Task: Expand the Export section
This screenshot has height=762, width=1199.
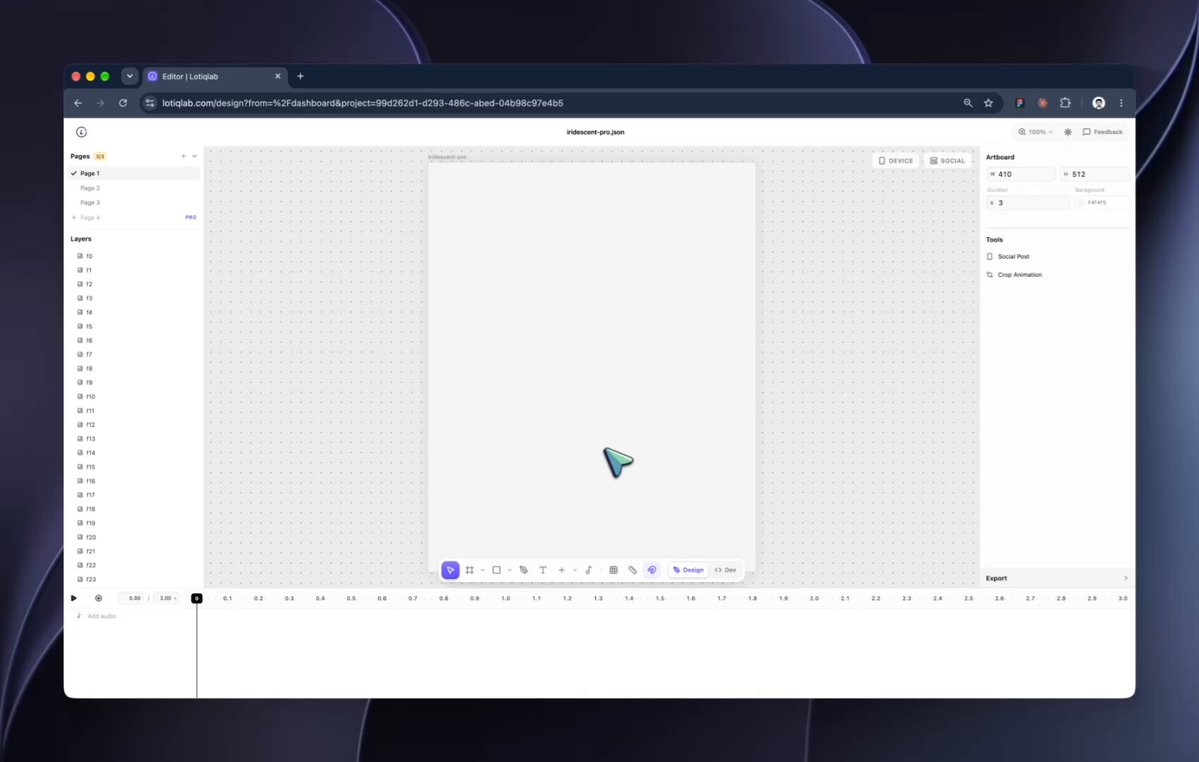Action: point(1056,579)
